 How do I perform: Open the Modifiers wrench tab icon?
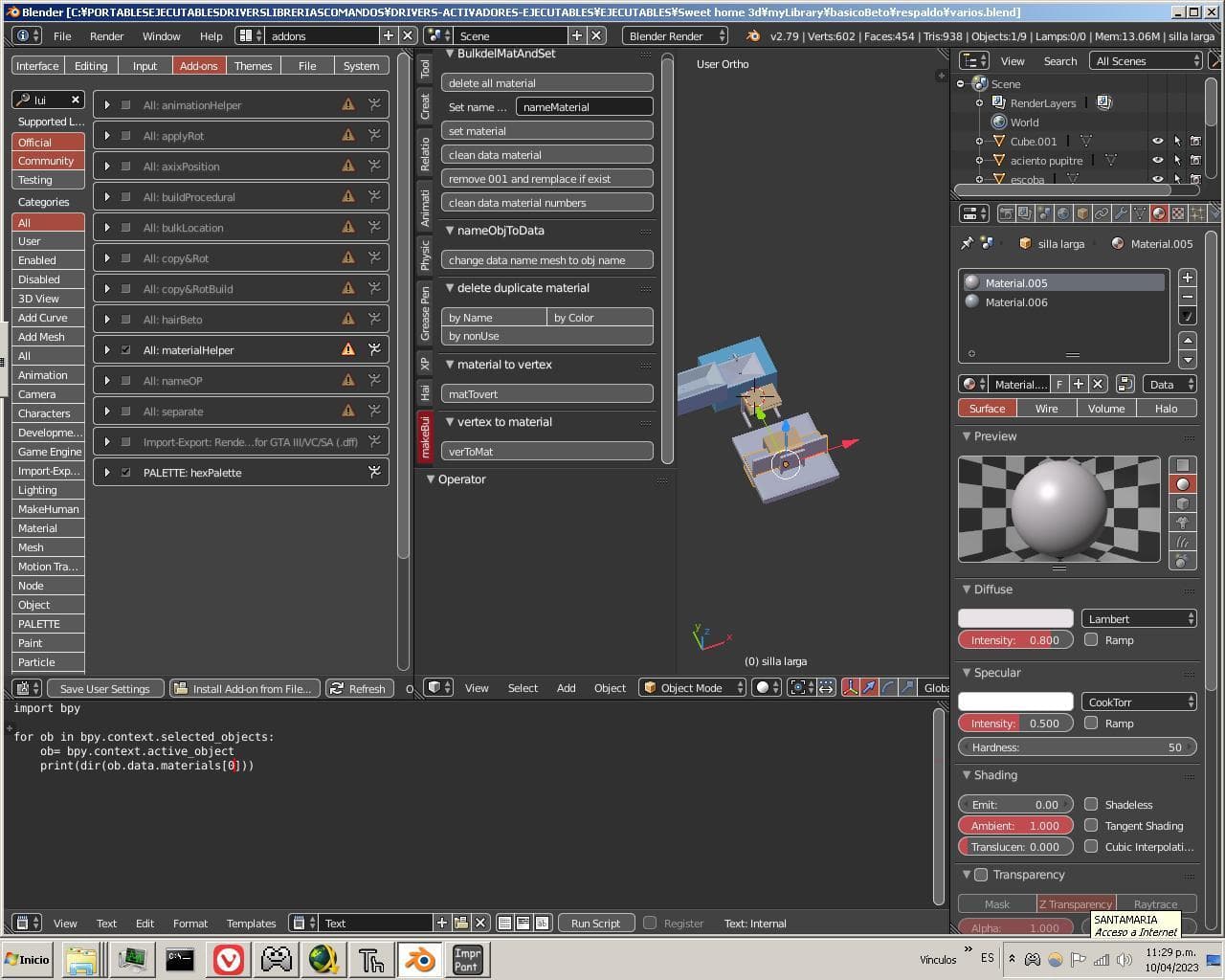1121,213
